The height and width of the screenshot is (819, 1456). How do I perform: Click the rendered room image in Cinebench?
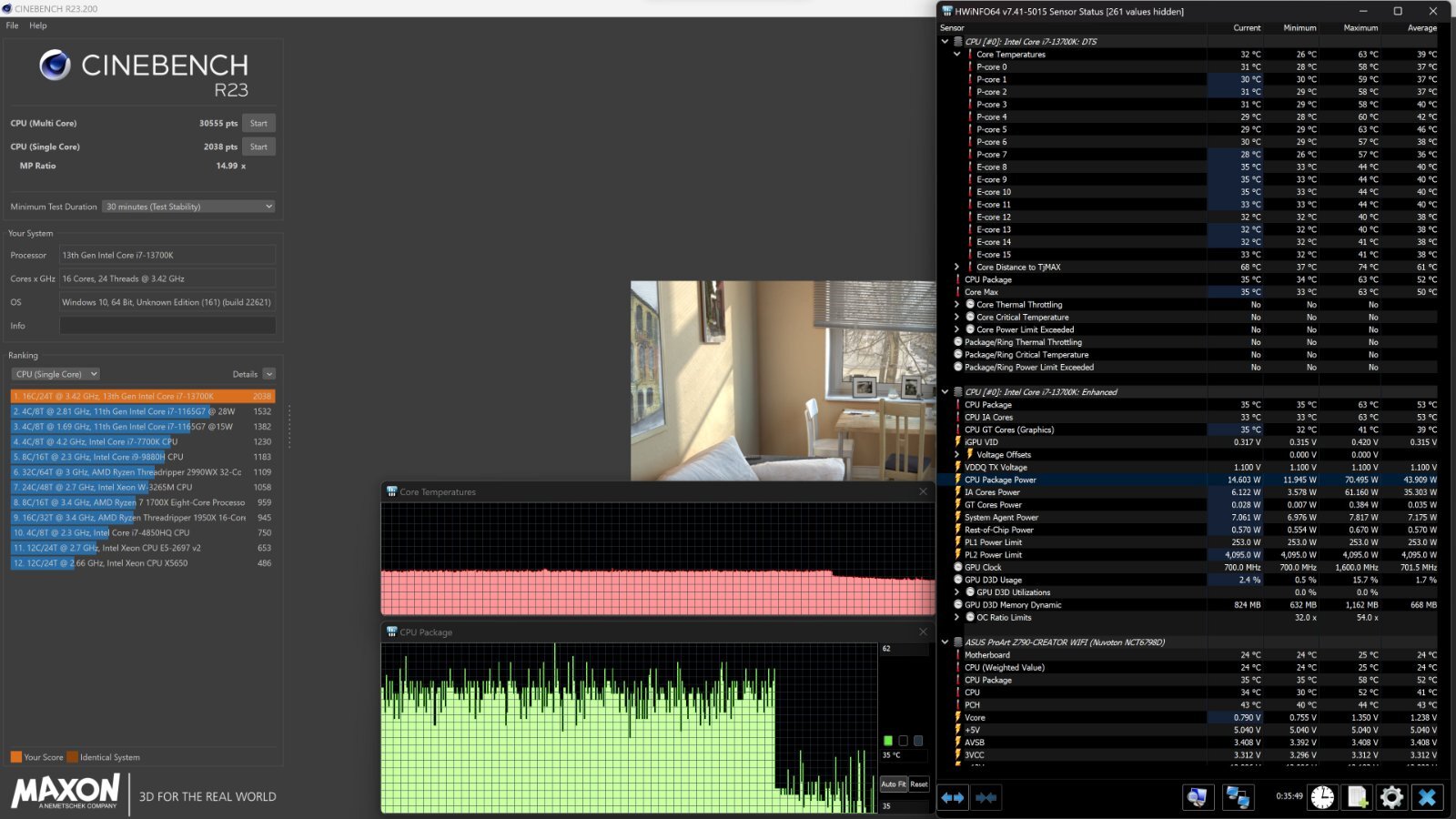point(783,380)
